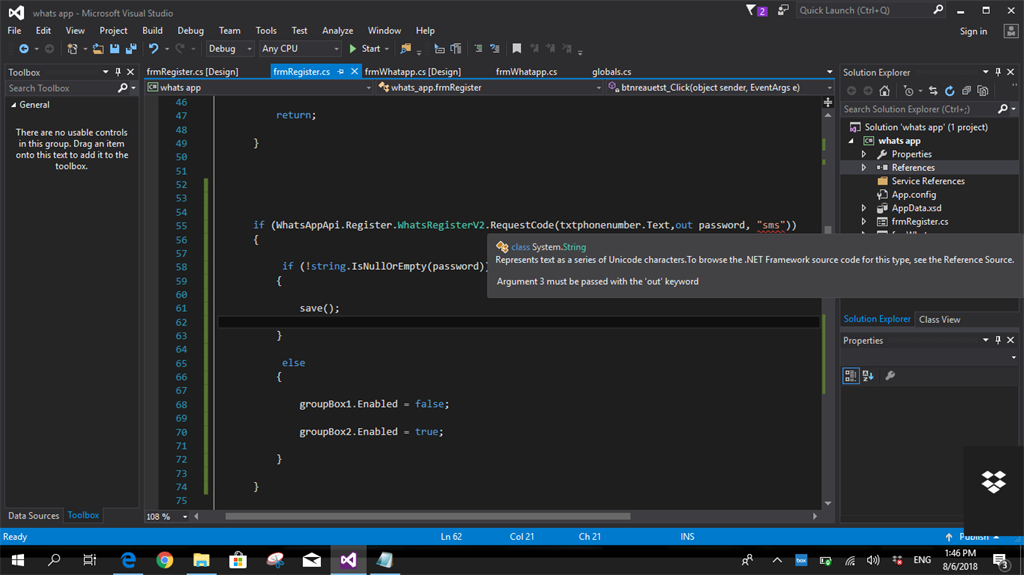Click the Dropbox icon overlay
Viewport: 1024px width, 575px height.
(993, 482)
